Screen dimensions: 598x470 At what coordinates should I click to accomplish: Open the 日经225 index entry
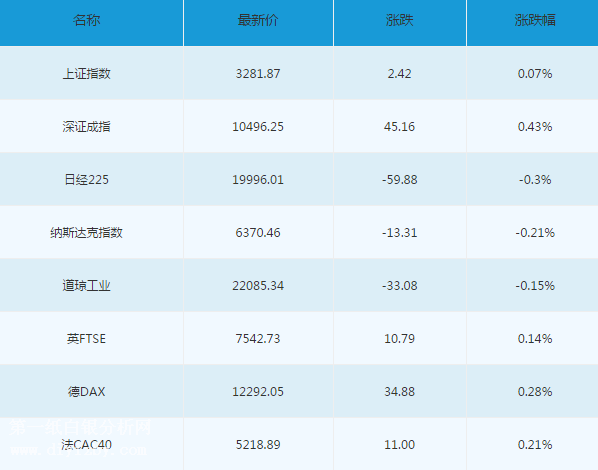[x=87, y=179]
